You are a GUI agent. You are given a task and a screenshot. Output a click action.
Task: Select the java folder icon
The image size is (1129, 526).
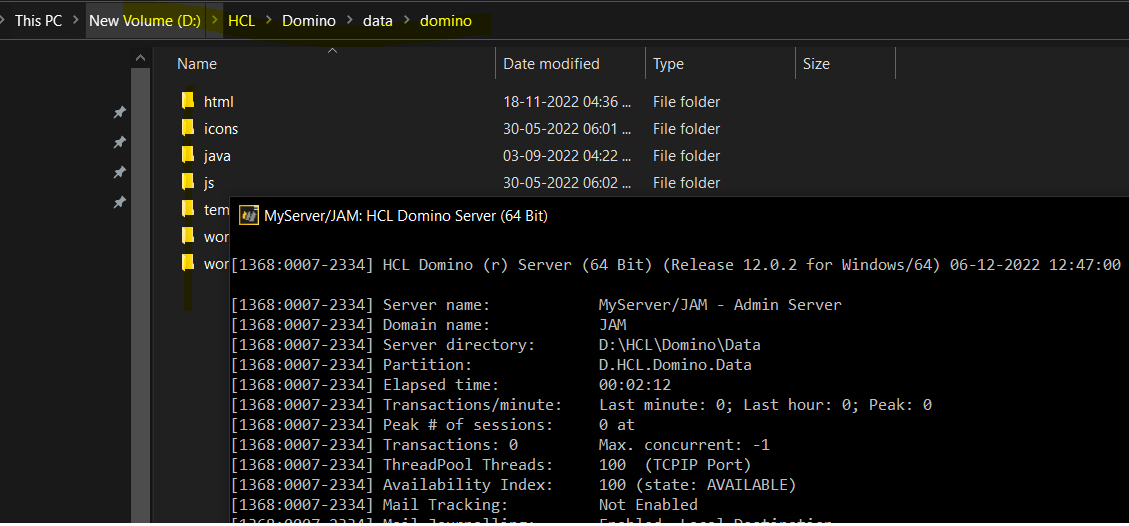188,155
